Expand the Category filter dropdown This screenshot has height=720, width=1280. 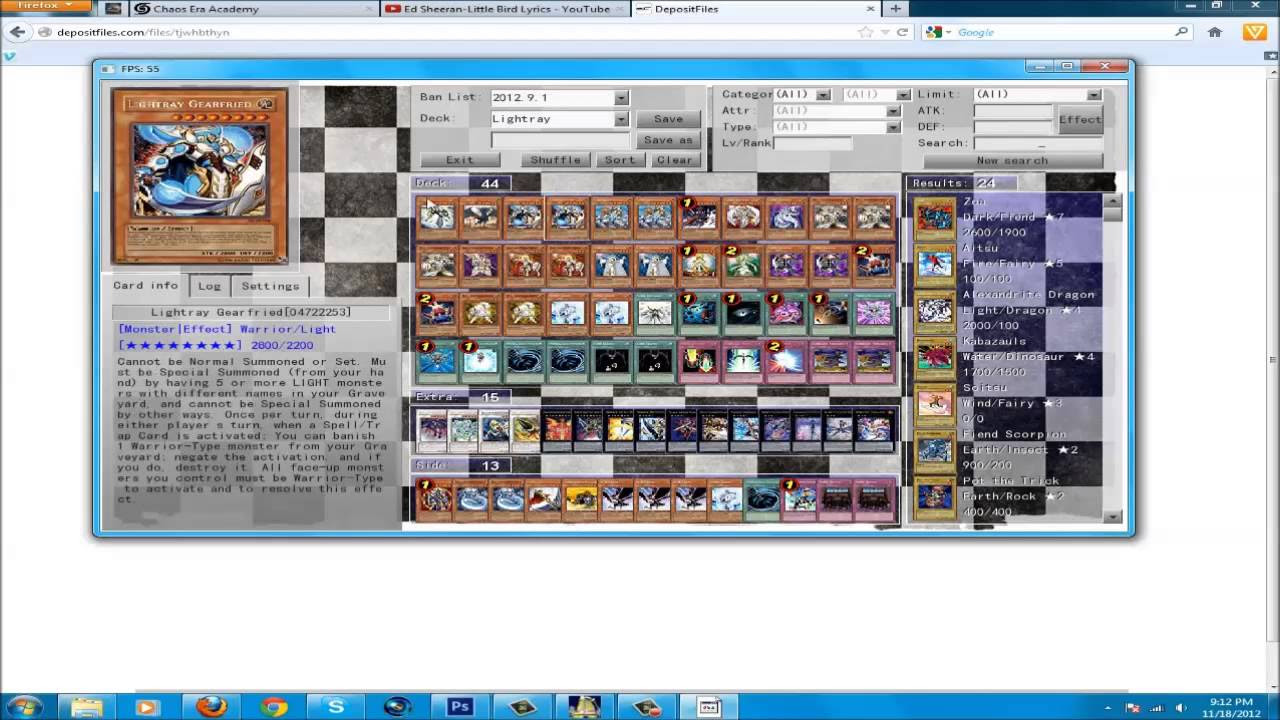823,94
